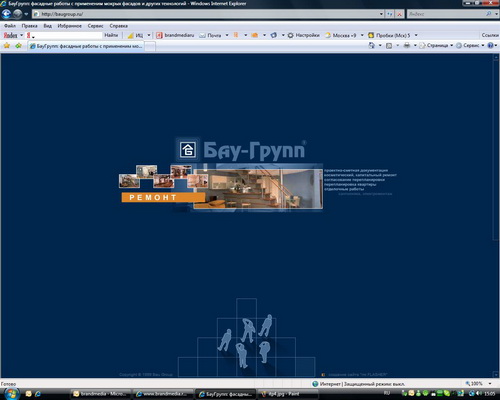
Task: Expand the ИЦ dropdown arrow
Action: pyautogui.click(x=149, y=35)
